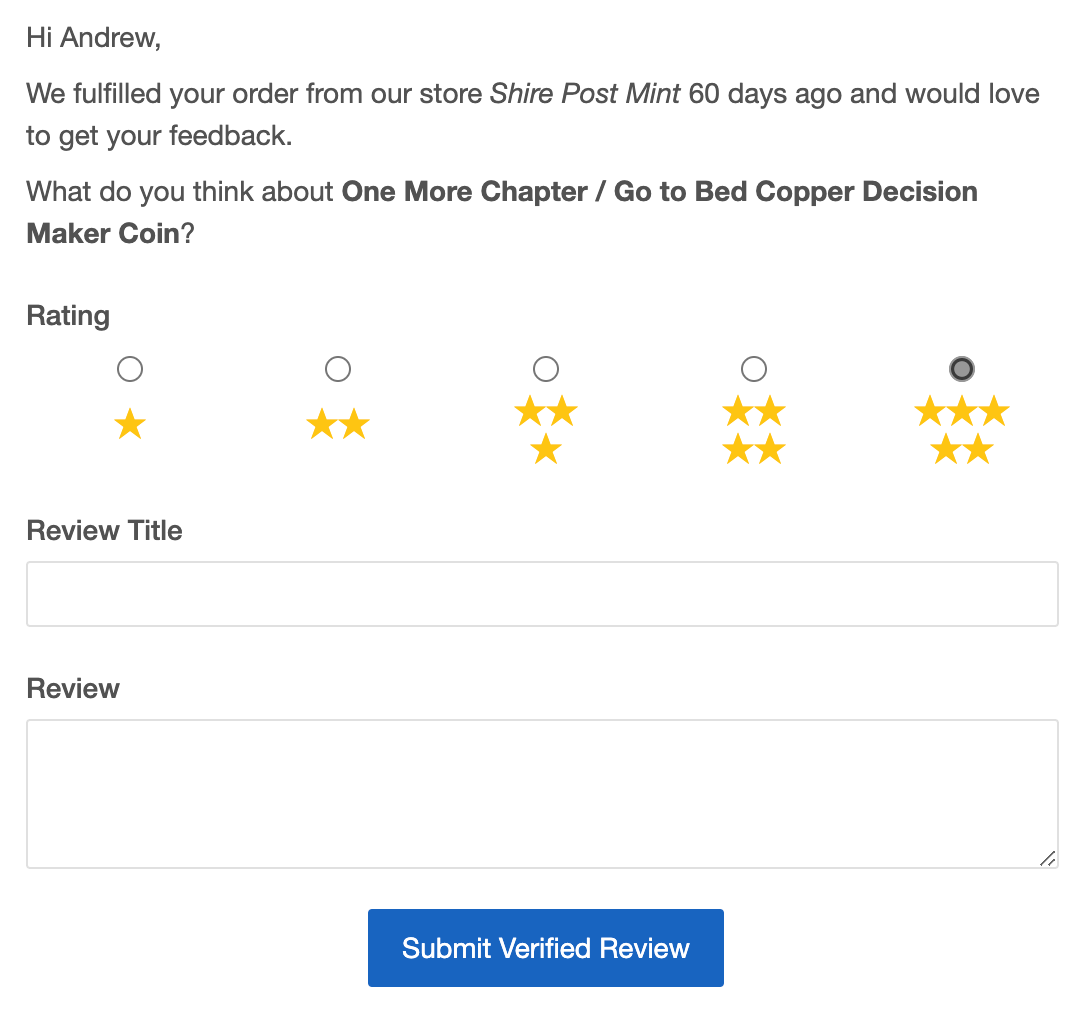Select the currently filled five-star radio button
1092x1010 pixels.
pyautogui.click(x=962, y=368)
